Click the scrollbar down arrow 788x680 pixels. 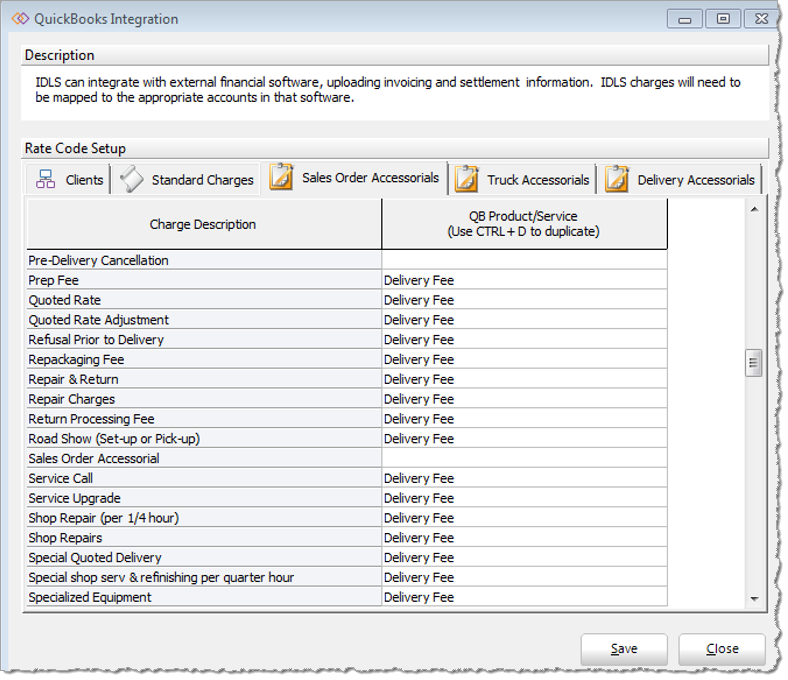pos(754,599)
